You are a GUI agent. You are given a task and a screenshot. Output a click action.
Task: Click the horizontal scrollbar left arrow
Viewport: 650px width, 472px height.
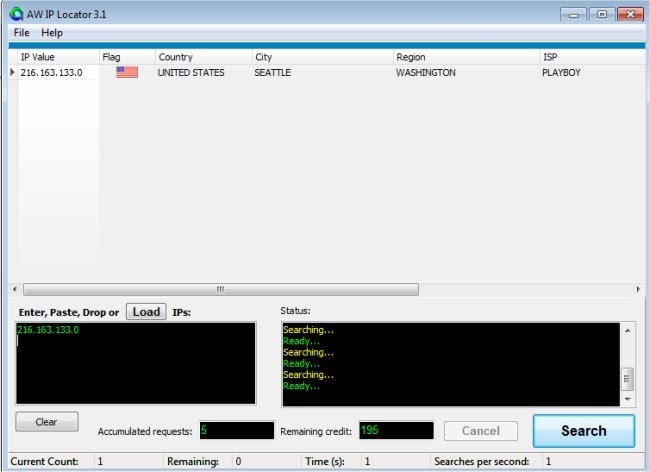tap(15, 289)
